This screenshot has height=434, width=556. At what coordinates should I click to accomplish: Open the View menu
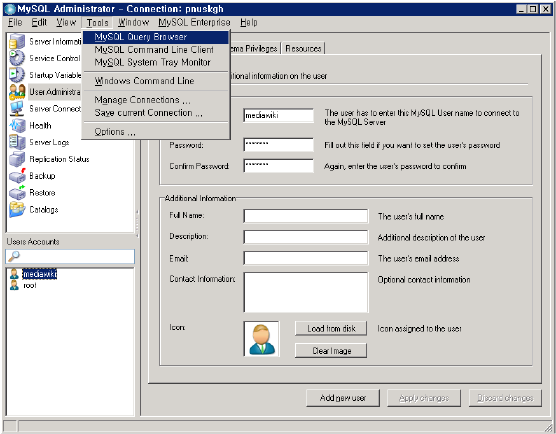pyautogui.click(x=66, y=22)
